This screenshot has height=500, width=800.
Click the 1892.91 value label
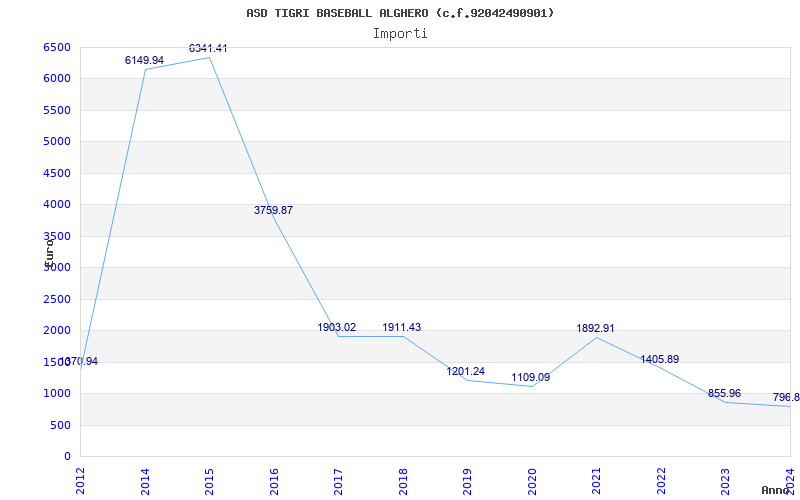[595, 329]
